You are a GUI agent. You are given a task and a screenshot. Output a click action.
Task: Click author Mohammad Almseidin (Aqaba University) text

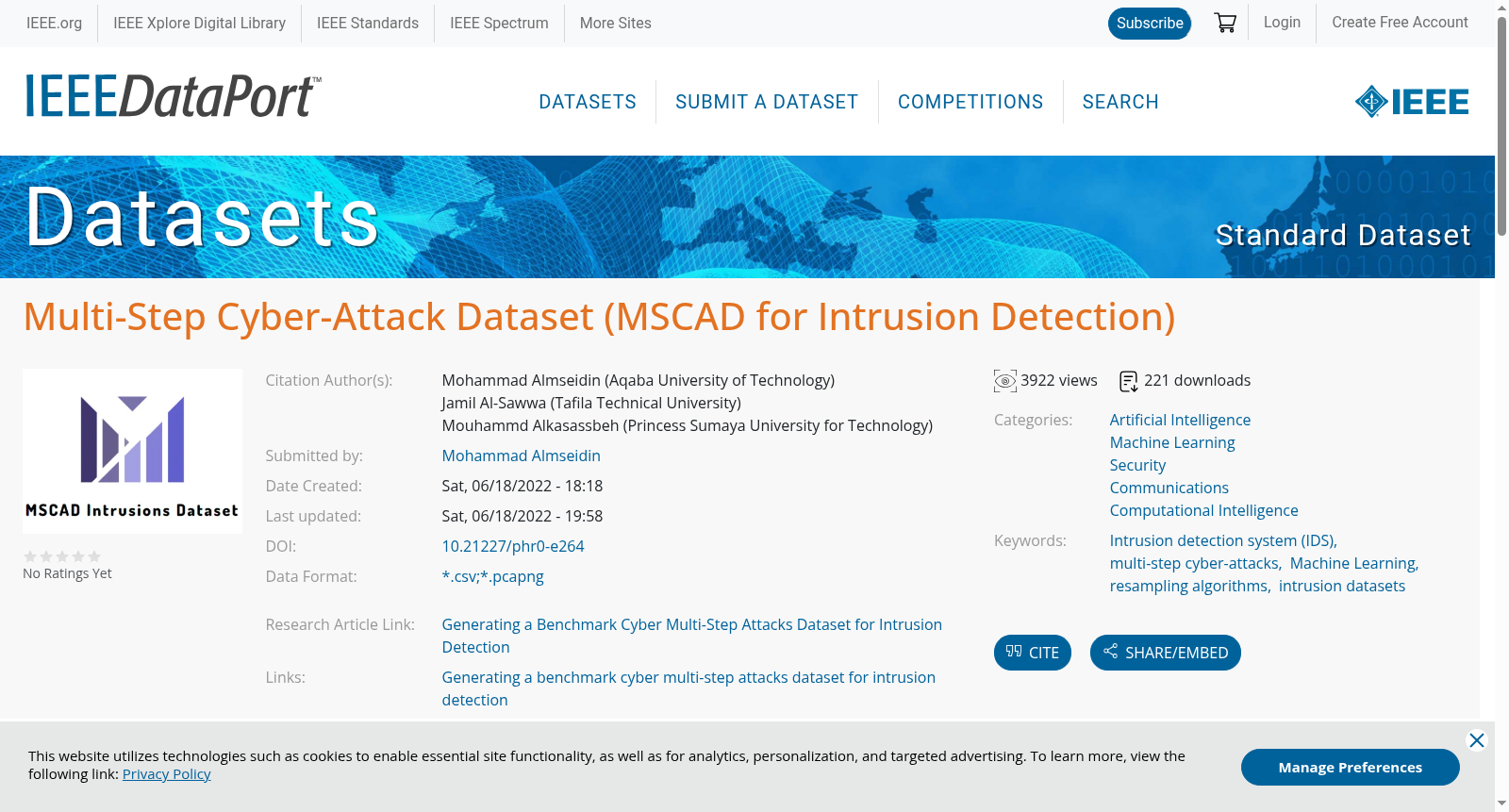click(638, 380)
